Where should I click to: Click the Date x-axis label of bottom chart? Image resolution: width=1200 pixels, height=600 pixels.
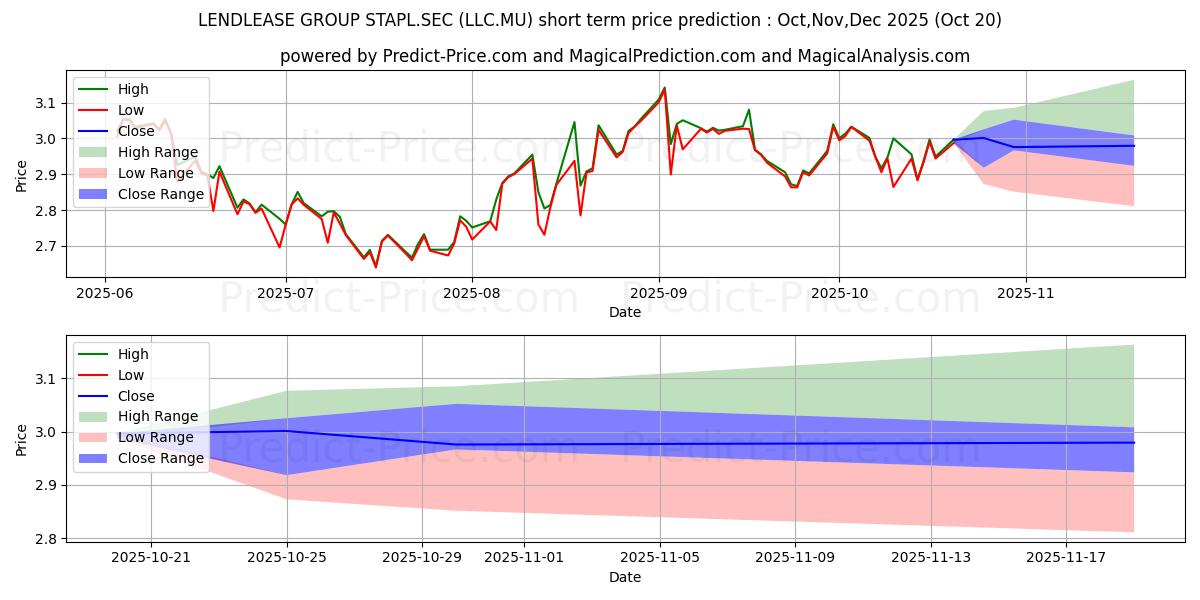pyautogui.click(x=625, y=577)
